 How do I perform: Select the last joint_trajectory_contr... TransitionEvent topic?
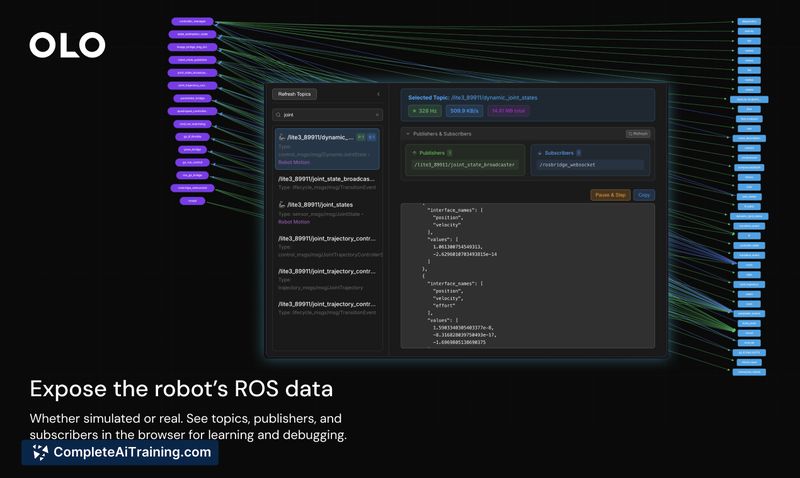[x=327, y=308]
